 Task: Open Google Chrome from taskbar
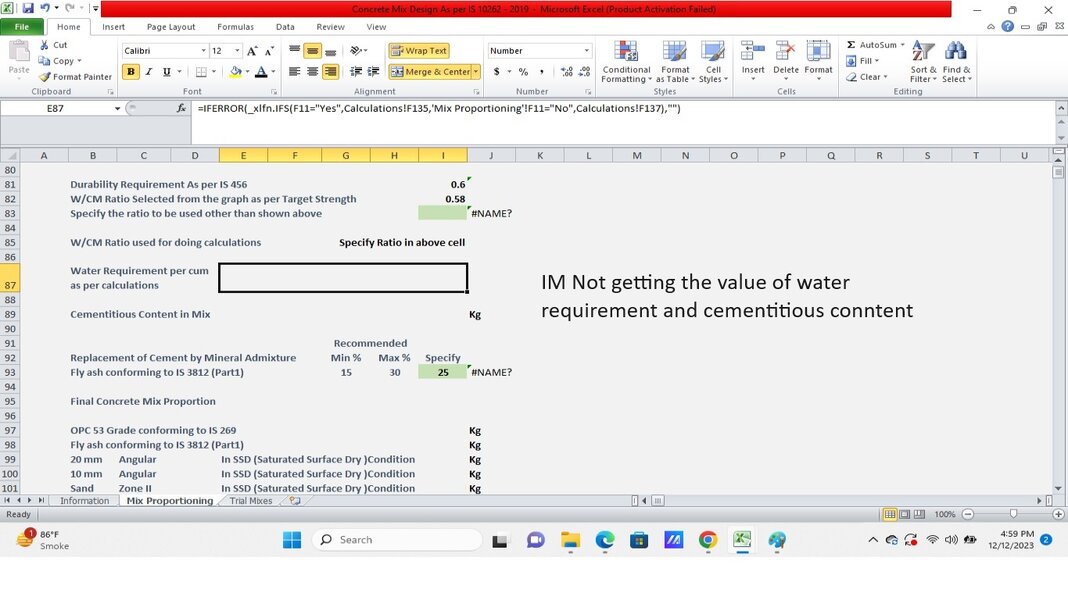pos(708,539)
